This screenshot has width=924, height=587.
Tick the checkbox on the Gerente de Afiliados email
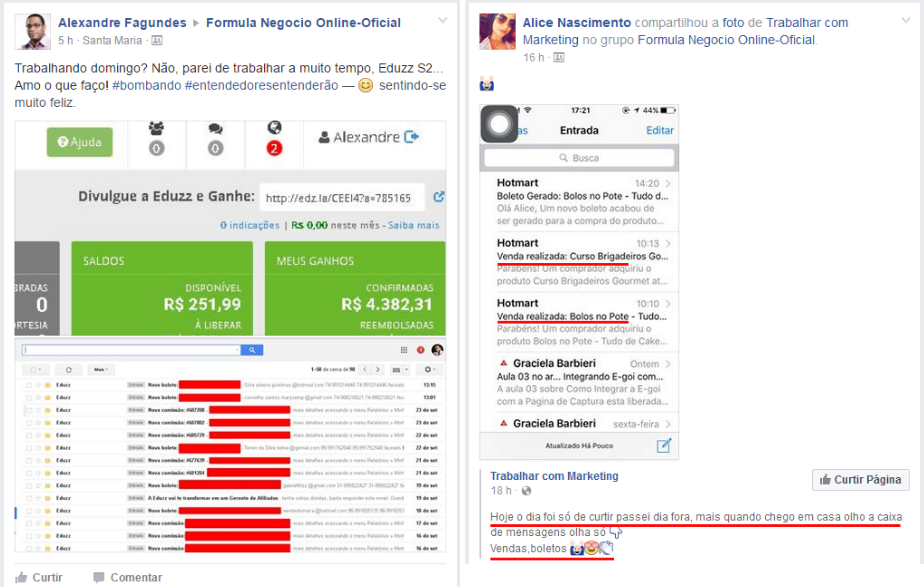29,498
